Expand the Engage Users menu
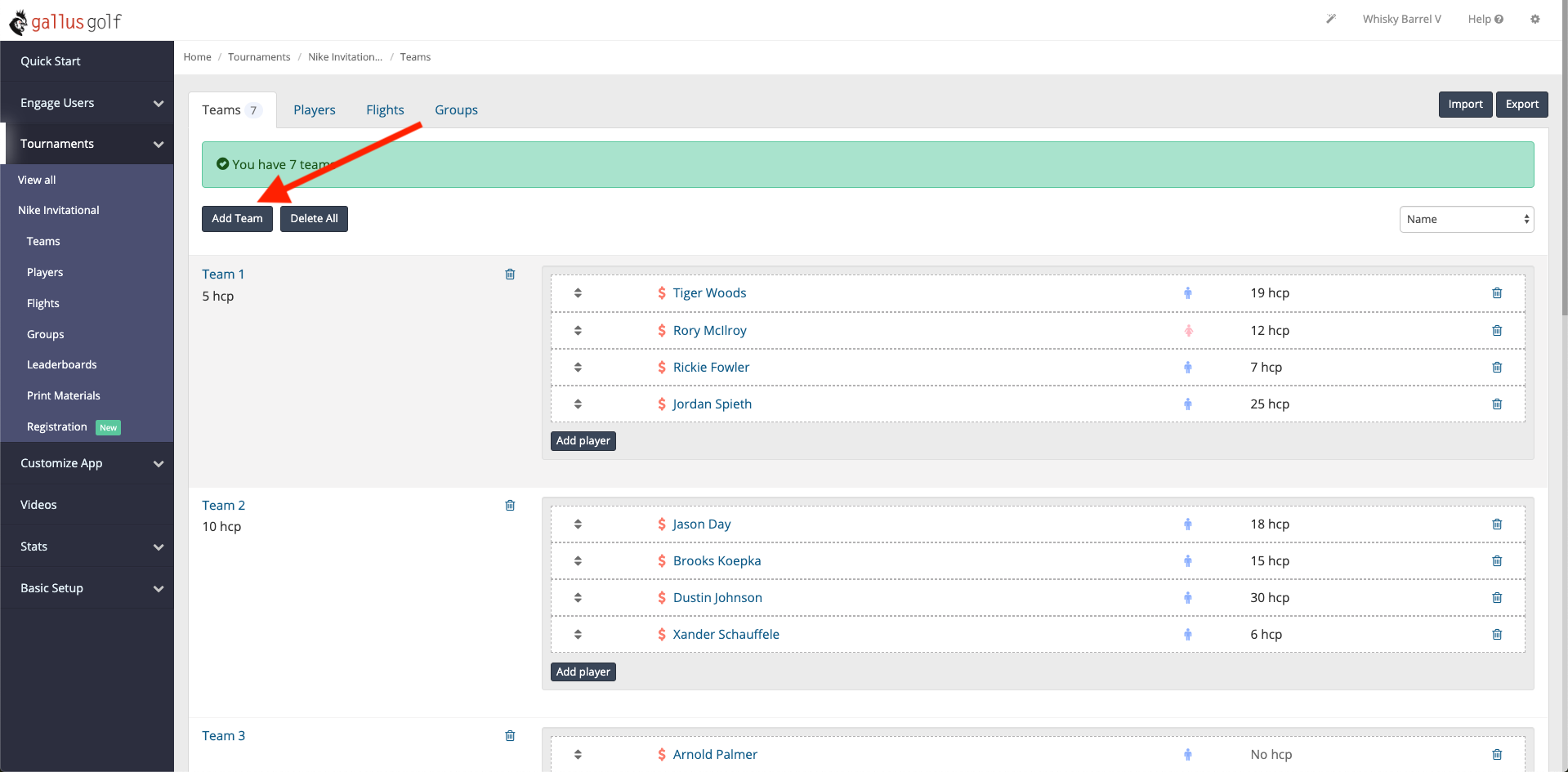Image resolution: width=1568 pixels, height=772 pixels. (87, 103)
